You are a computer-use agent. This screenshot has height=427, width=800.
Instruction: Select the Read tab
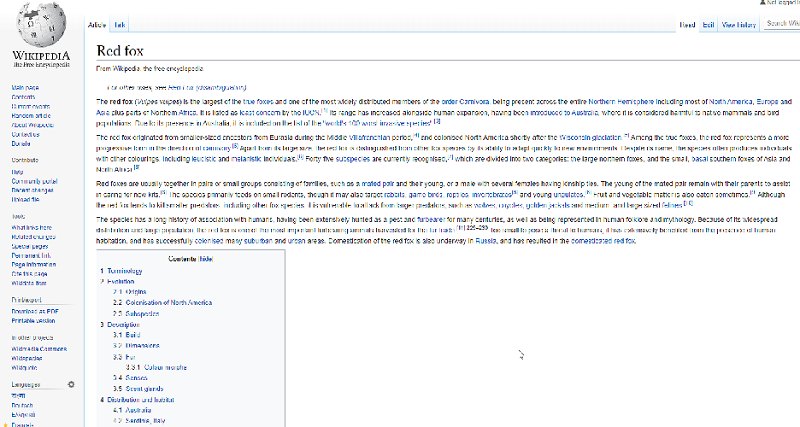[687, 24]
